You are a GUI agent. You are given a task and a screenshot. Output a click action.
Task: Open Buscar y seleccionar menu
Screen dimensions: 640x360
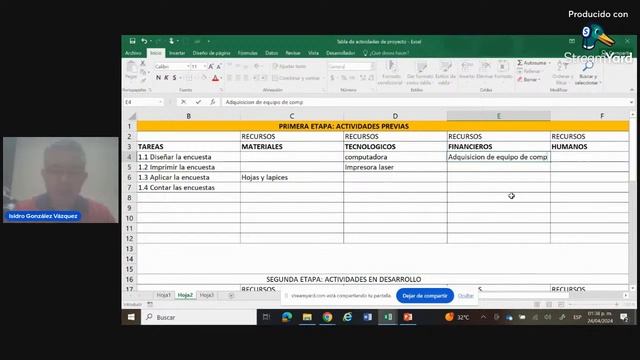pos(588,73)
